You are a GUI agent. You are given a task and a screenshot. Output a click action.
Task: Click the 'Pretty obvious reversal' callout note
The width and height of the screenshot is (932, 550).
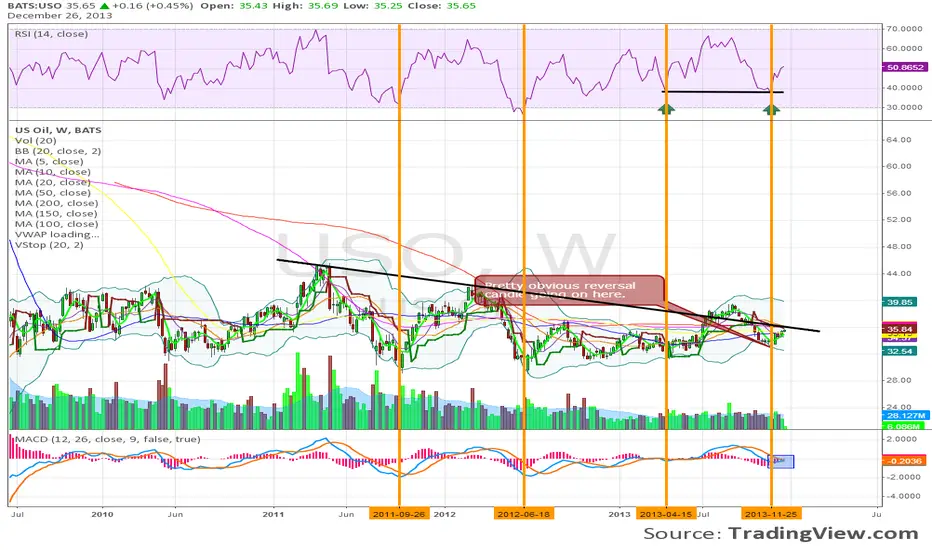(x=569, y=290)
